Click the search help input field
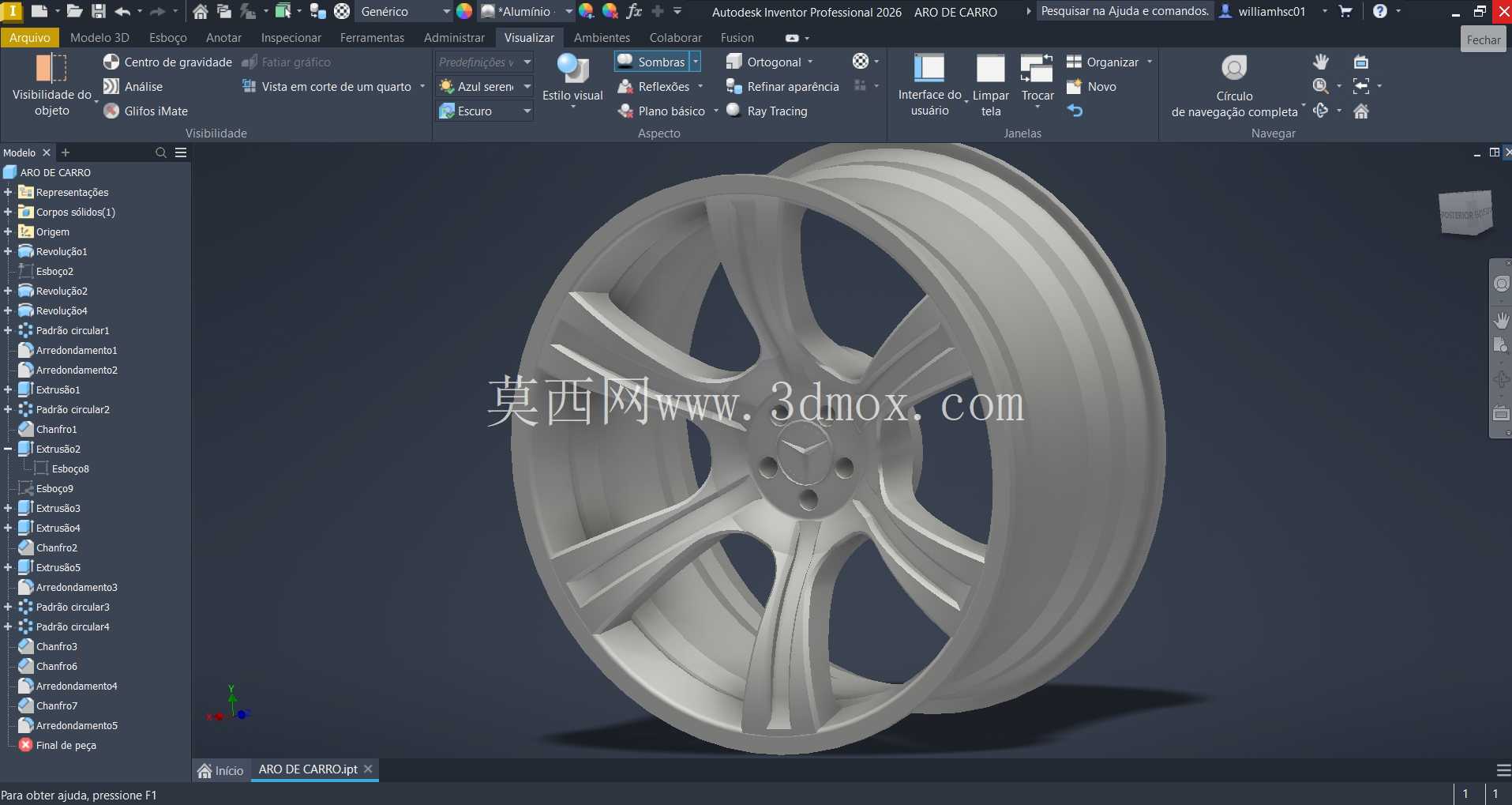The image size is (1512, 805). click(x=1125, y=11)
